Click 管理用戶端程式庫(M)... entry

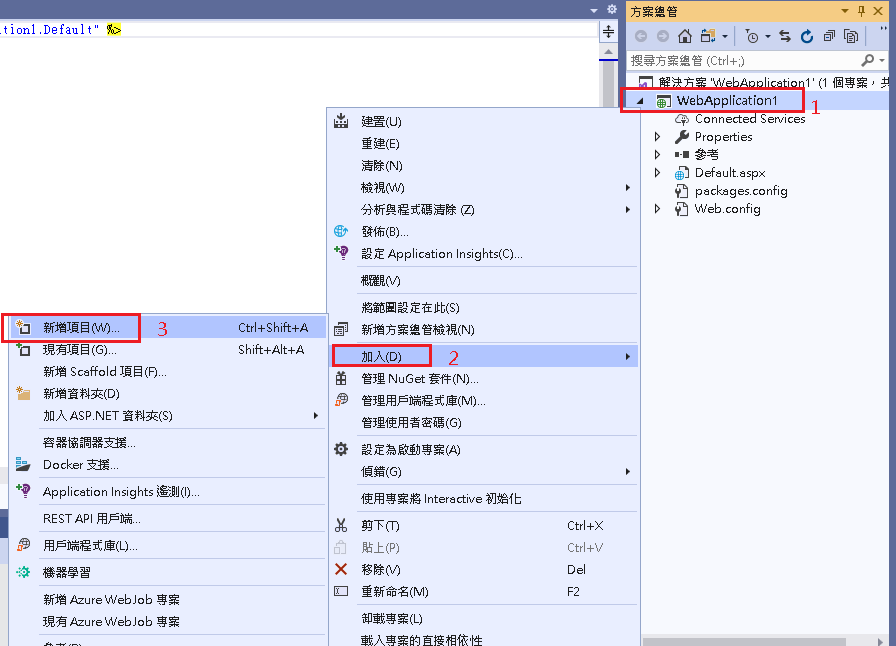[x=484, y=401]
